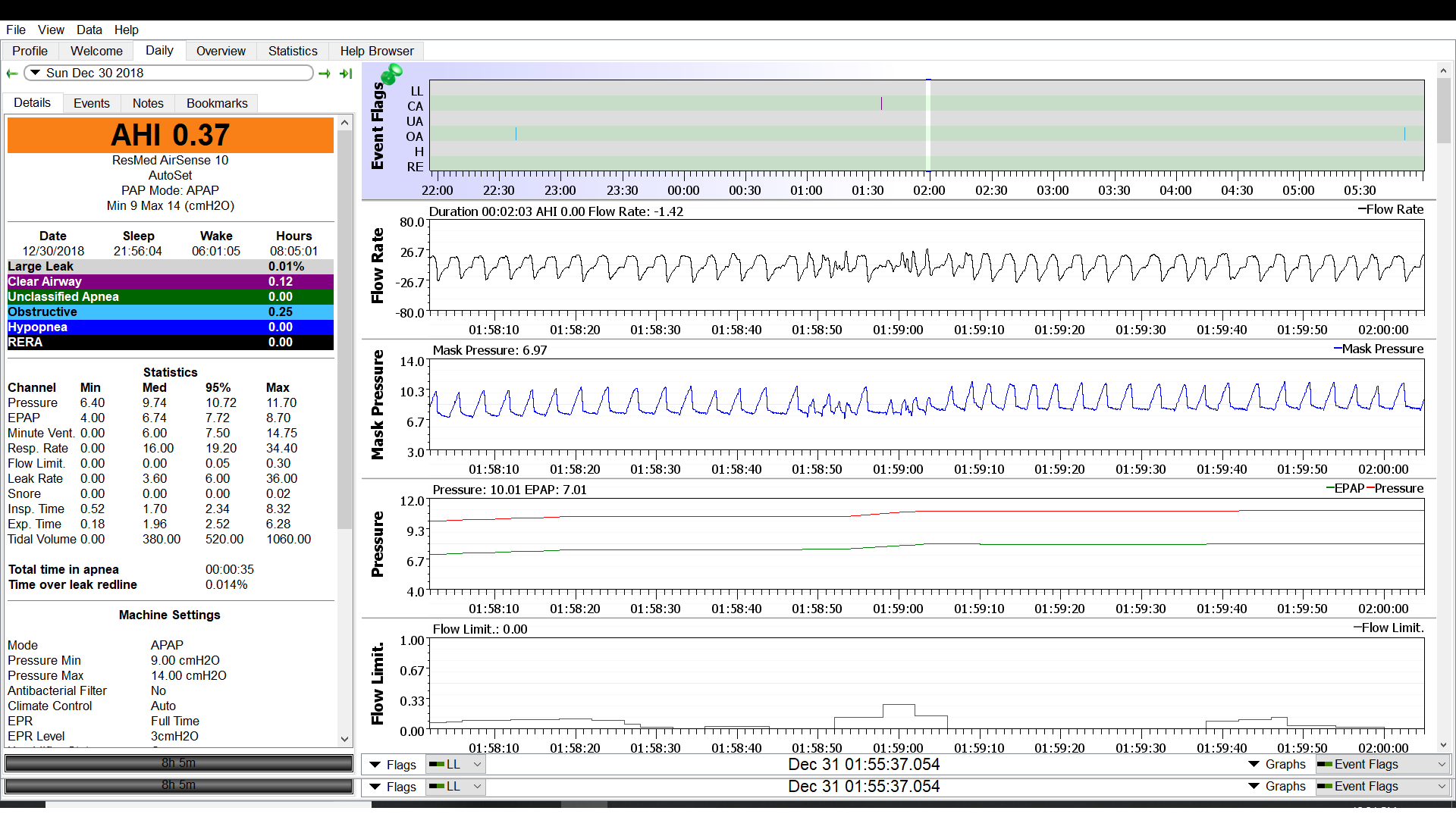Switch to the Profile tab
The width and height of the screenshot is (1456, 839).
pos(30,51)
